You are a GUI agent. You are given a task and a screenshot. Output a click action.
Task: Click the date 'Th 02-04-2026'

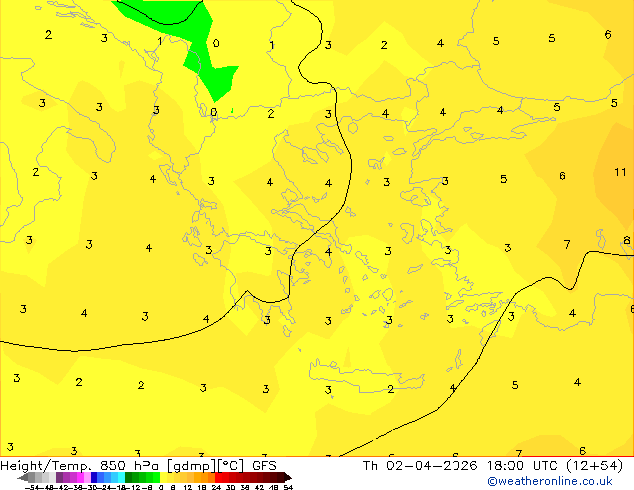click(420, 466)
